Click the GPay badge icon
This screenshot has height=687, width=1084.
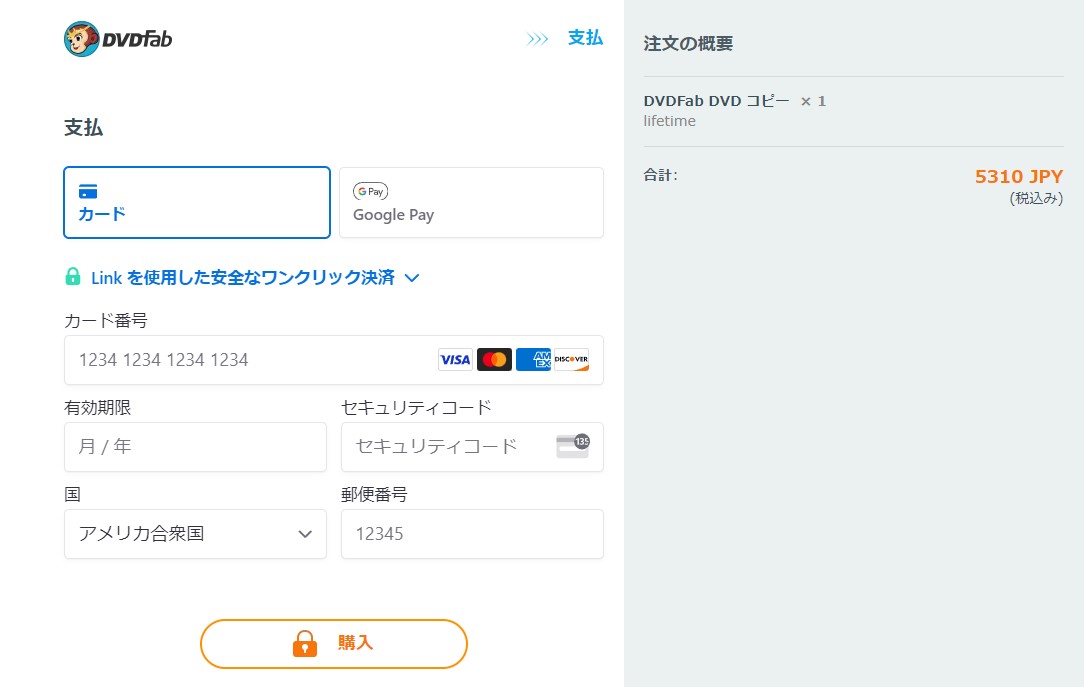point(371,191)
